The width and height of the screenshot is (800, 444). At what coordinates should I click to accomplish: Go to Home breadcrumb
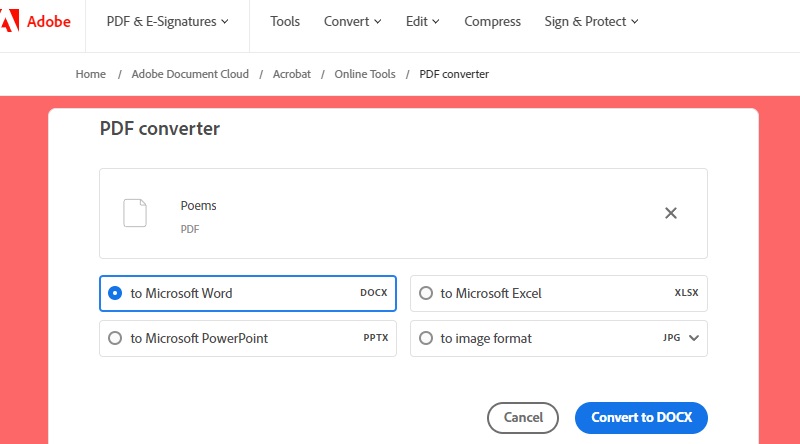click(91, 74)
